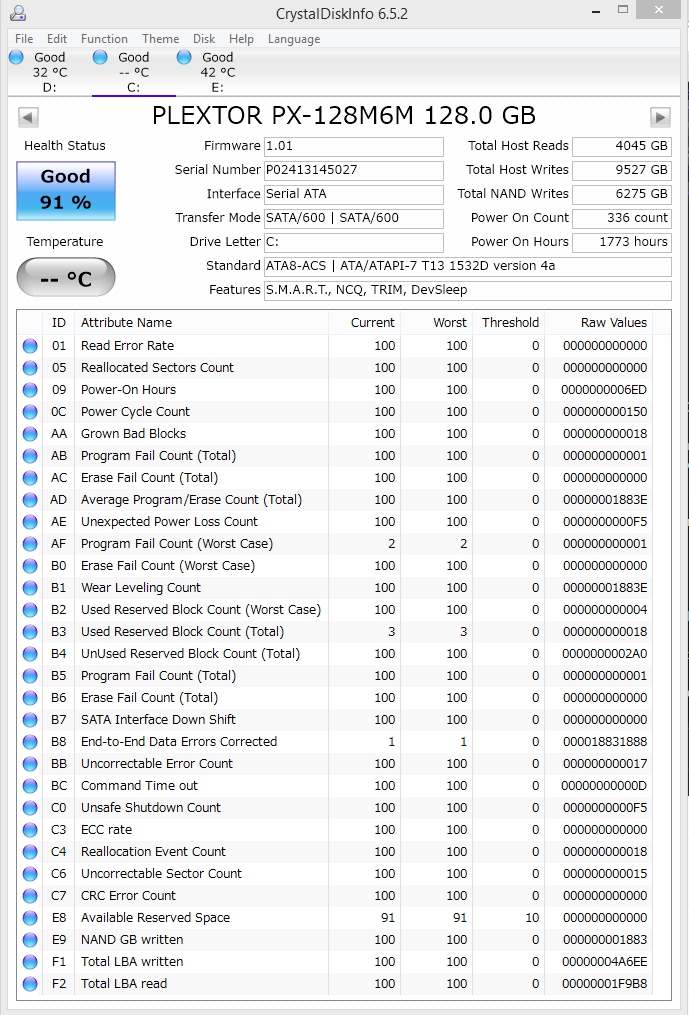
Task: Select the Average Program/Erase Count (Total) row
Action: coord(335,500)
